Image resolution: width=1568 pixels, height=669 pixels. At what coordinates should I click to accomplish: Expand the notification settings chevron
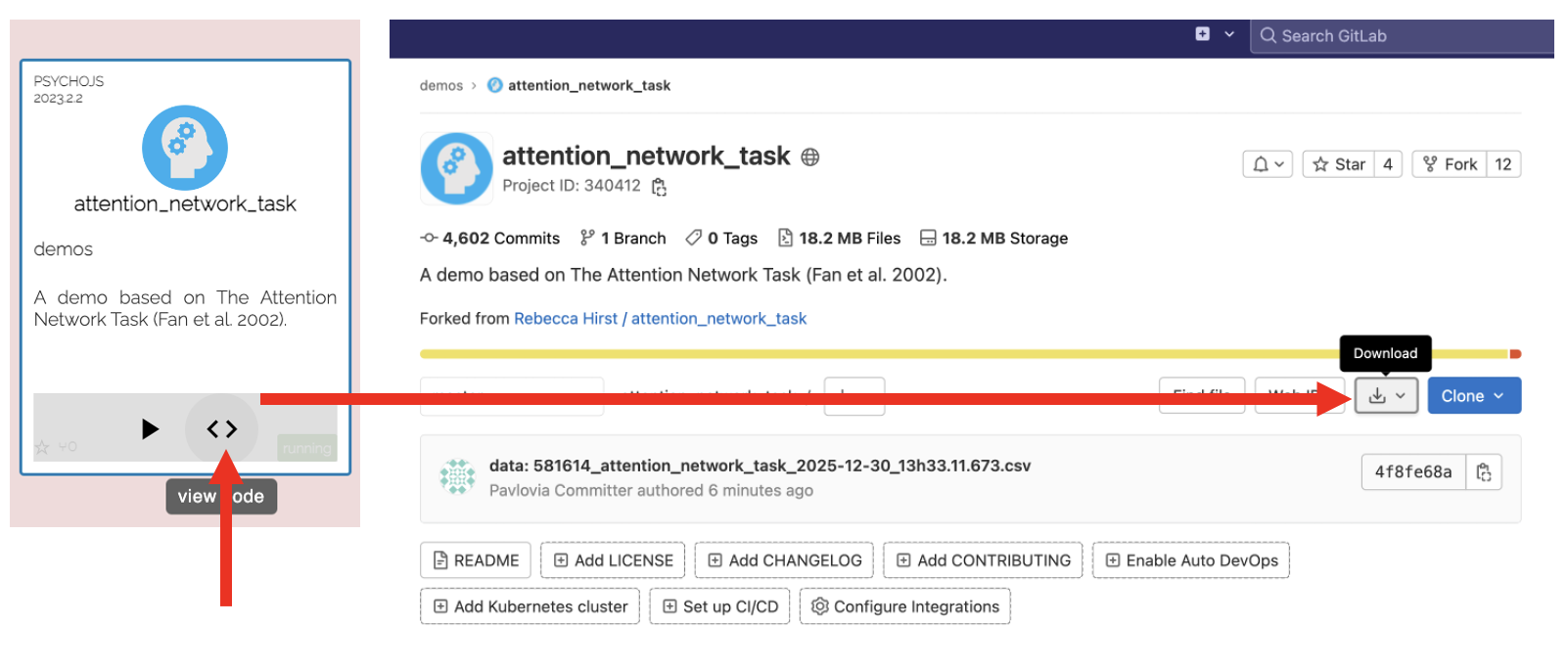[1279, 164]
